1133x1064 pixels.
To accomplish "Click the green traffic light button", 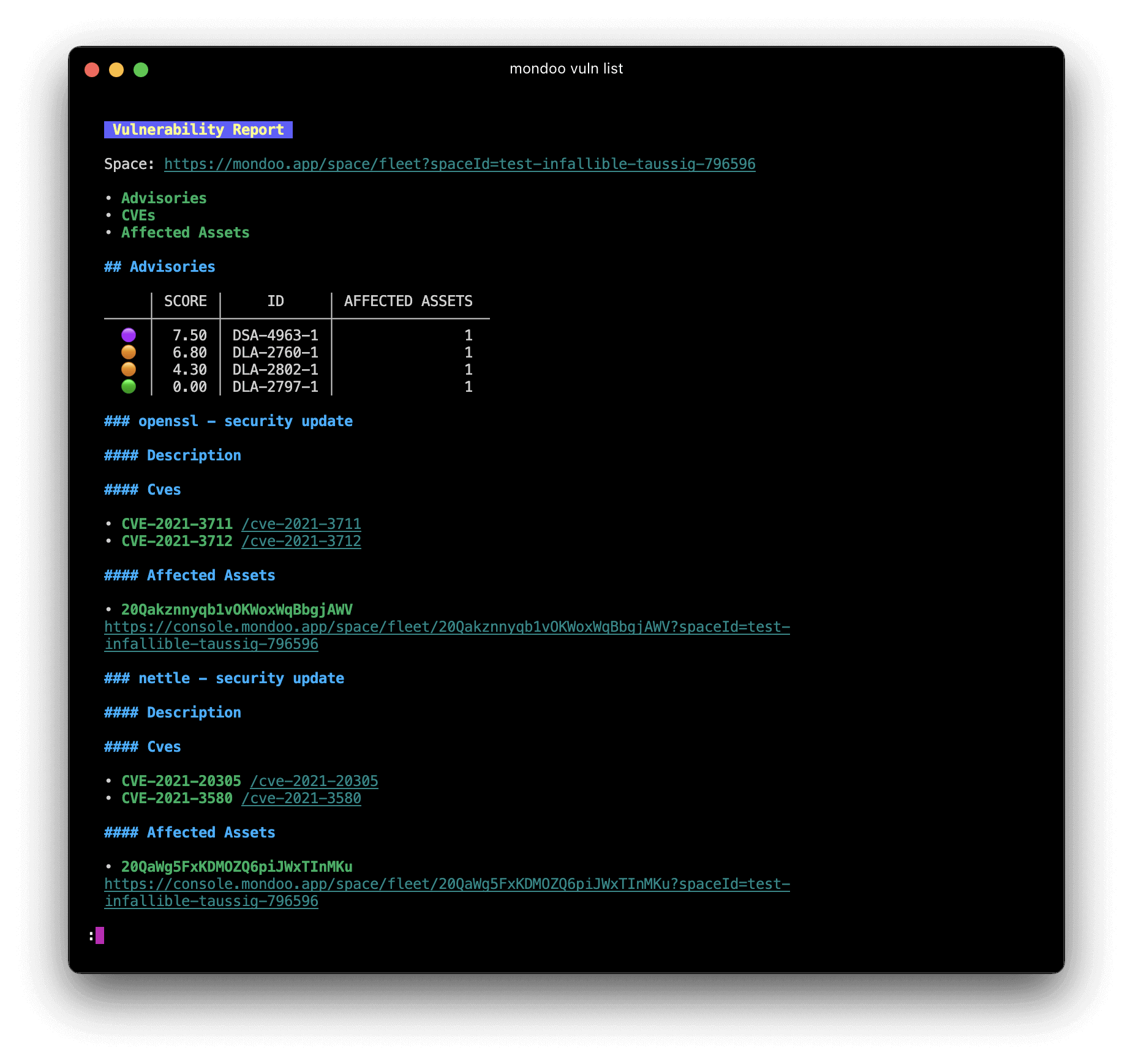I will coord(141,70).
